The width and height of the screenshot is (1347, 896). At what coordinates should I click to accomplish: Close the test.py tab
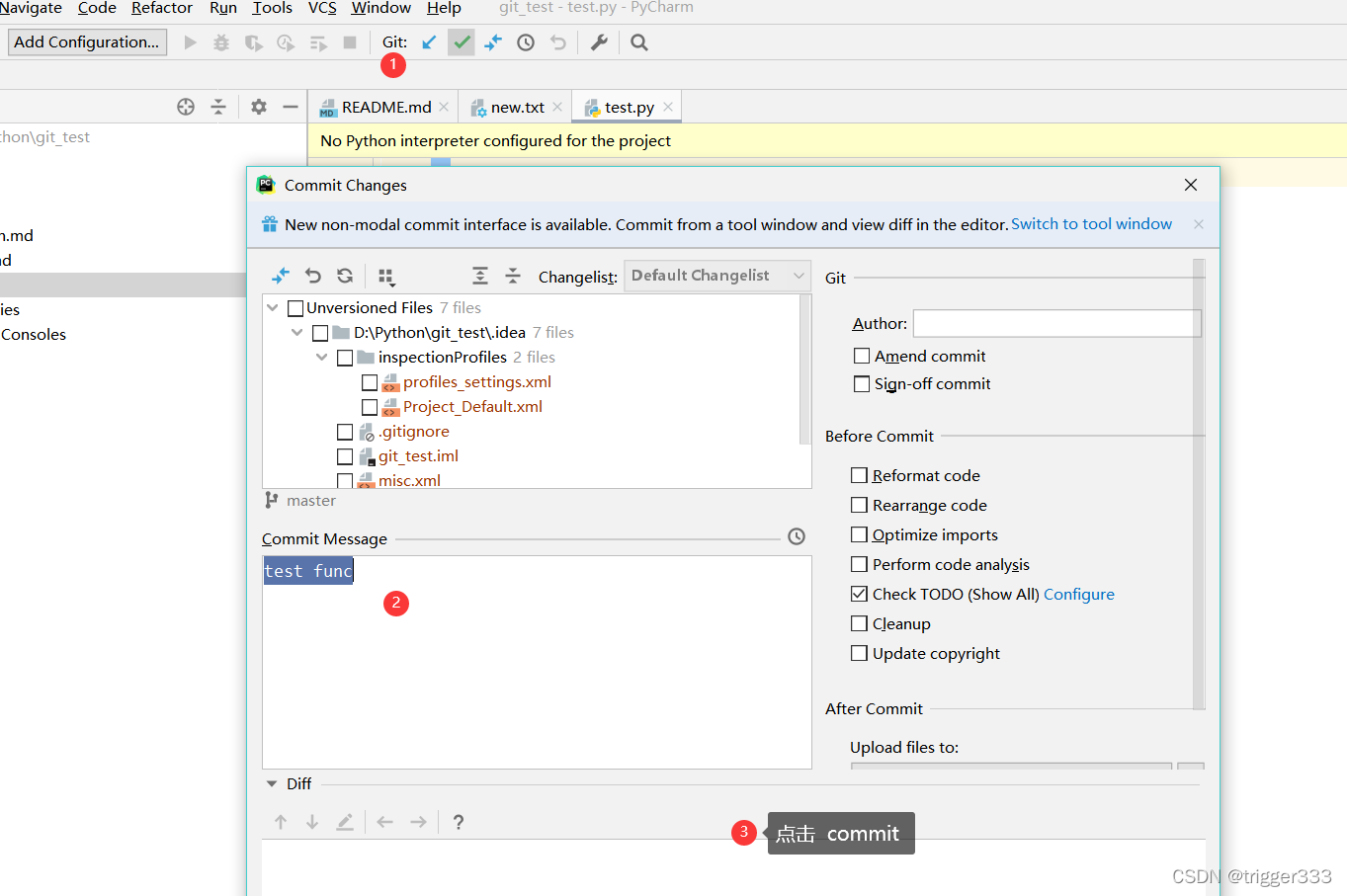[668, 107]
